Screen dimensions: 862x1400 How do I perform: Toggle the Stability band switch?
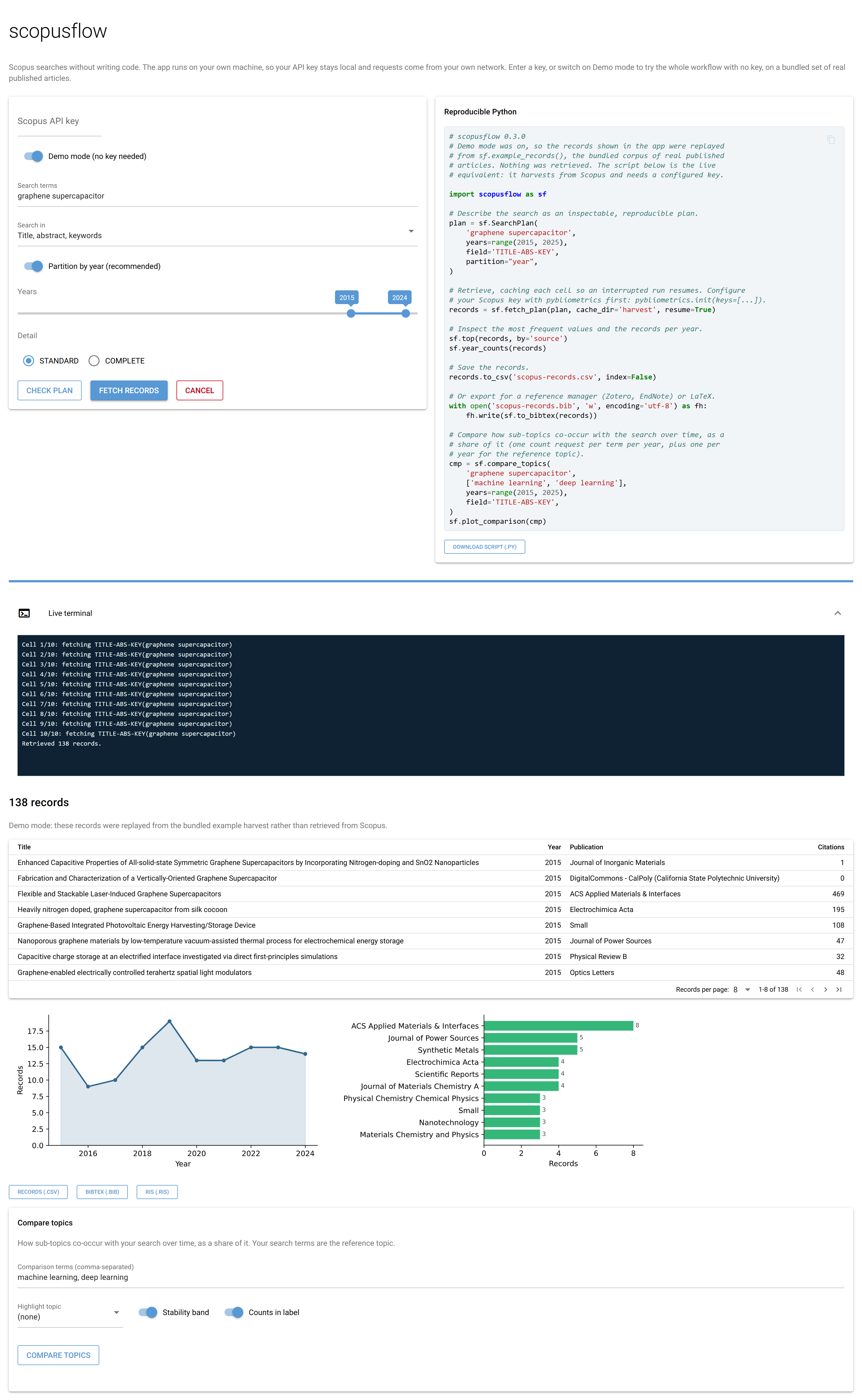click(148, 1312)
